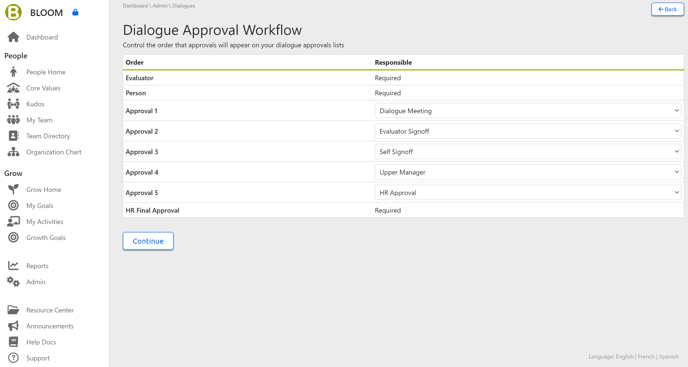Open the Approval 4 Upper Manager dropdown
This screenshot has height=367, width=688.
528,172
